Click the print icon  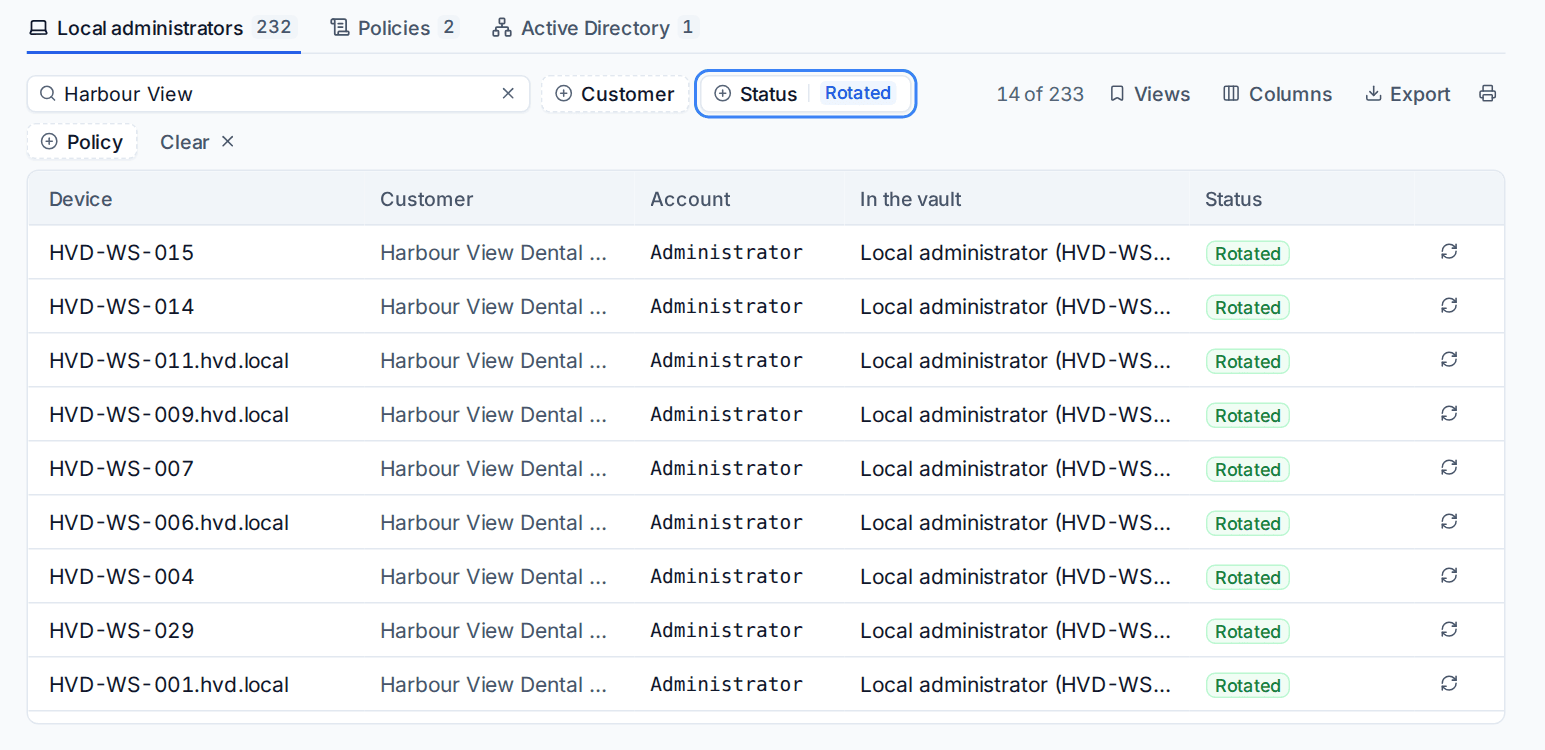(x=1487, y=94)
